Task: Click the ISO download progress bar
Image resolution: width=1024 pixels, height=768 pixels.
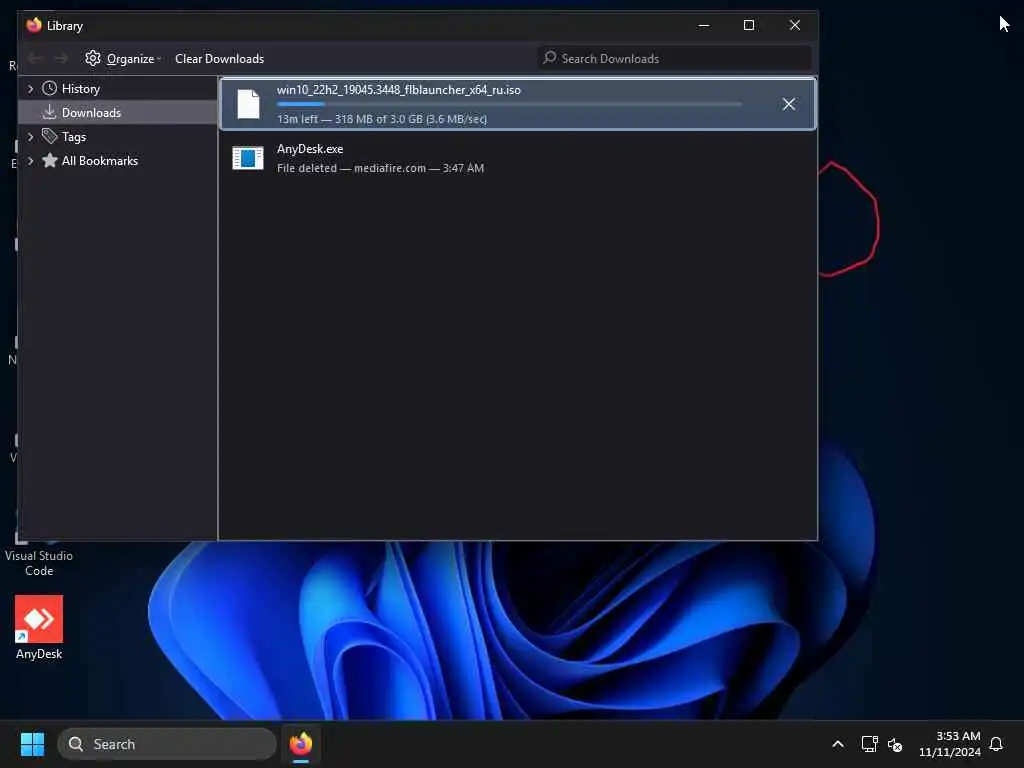Action: (509, 104)
